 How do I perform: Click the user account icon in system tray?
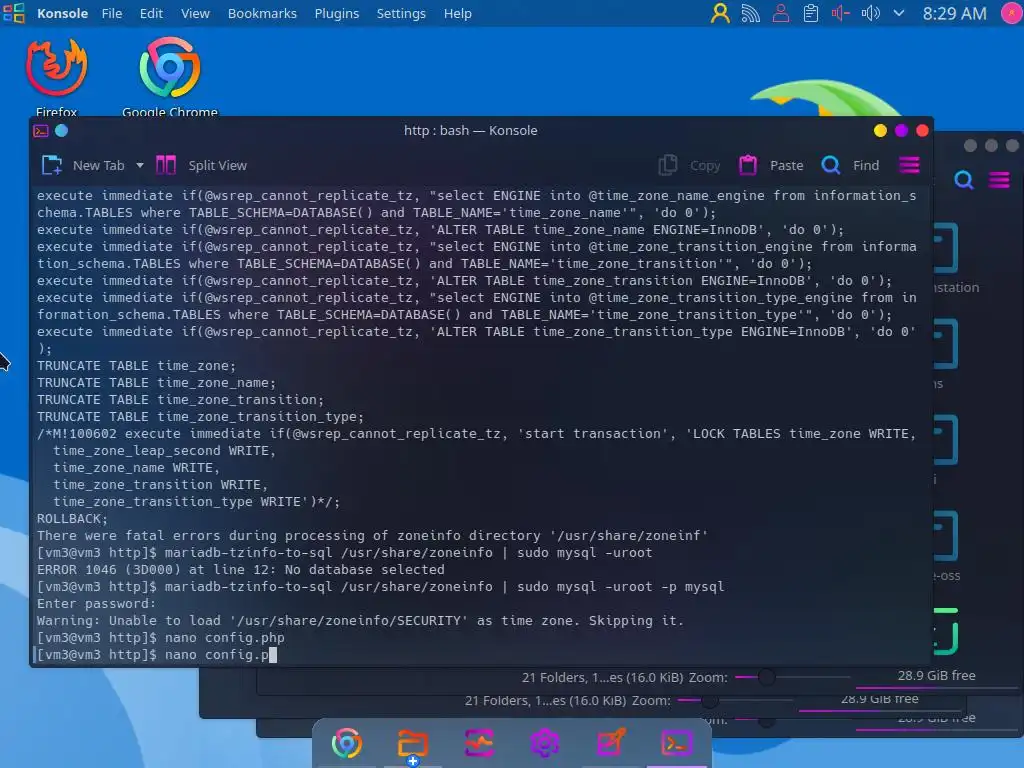coord(720,13)
